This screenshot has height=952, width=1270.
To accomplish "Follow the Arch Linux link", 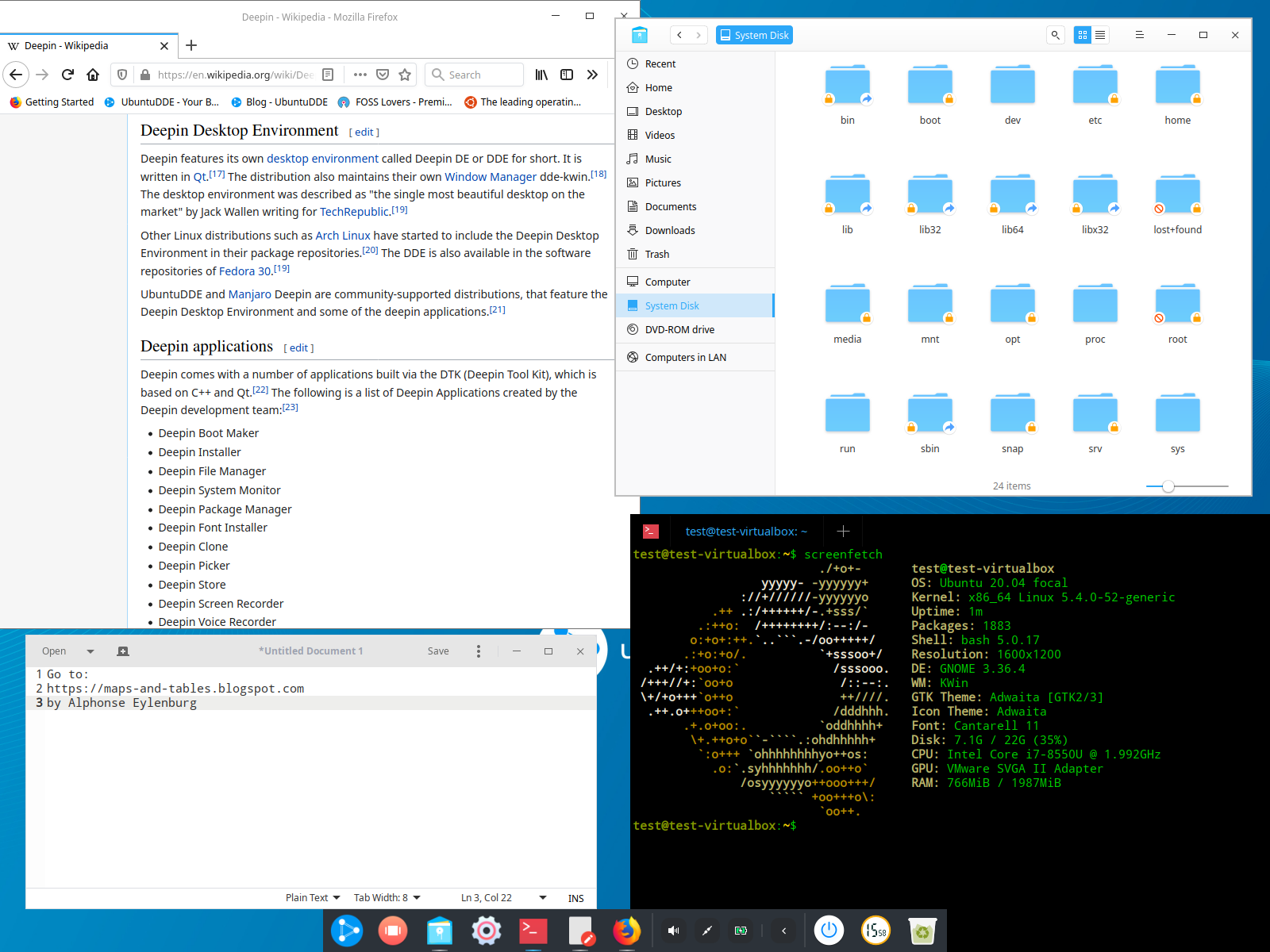I will point(343,236).
